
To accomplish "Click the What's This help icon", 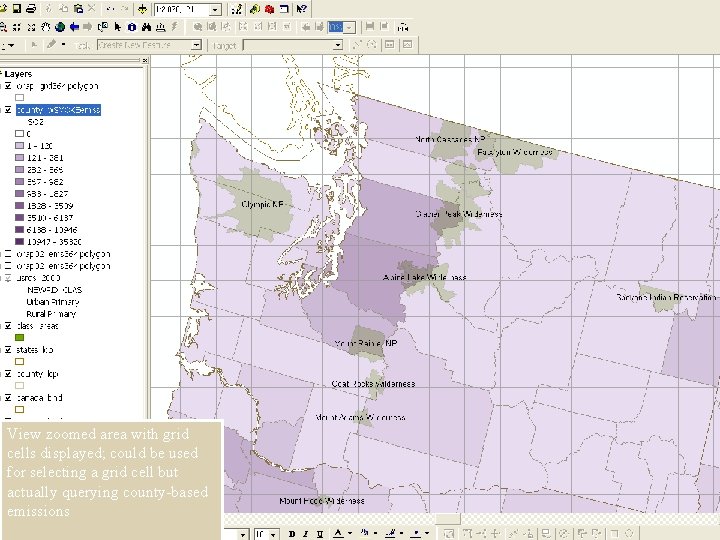I will click(x=301, y=9).
